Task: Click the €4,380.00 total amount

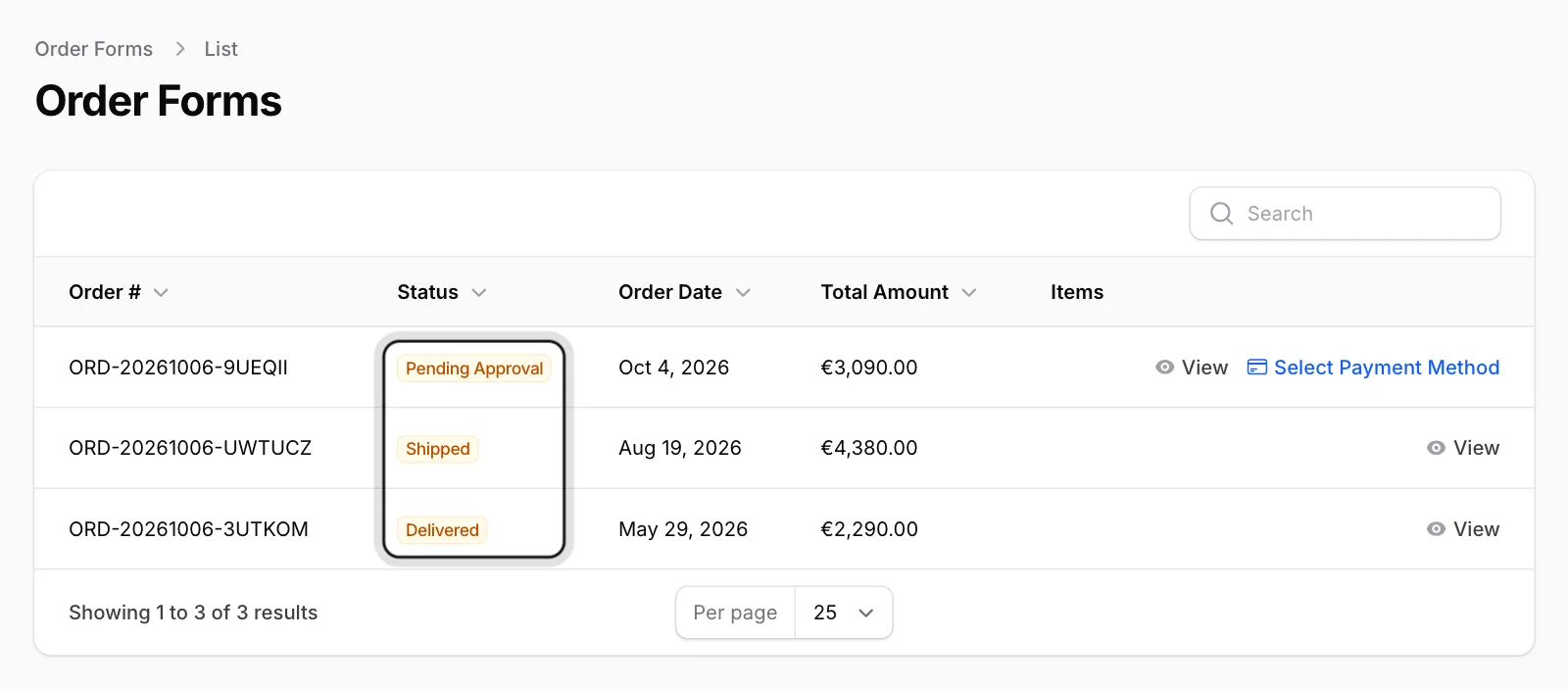Action: 869,448
